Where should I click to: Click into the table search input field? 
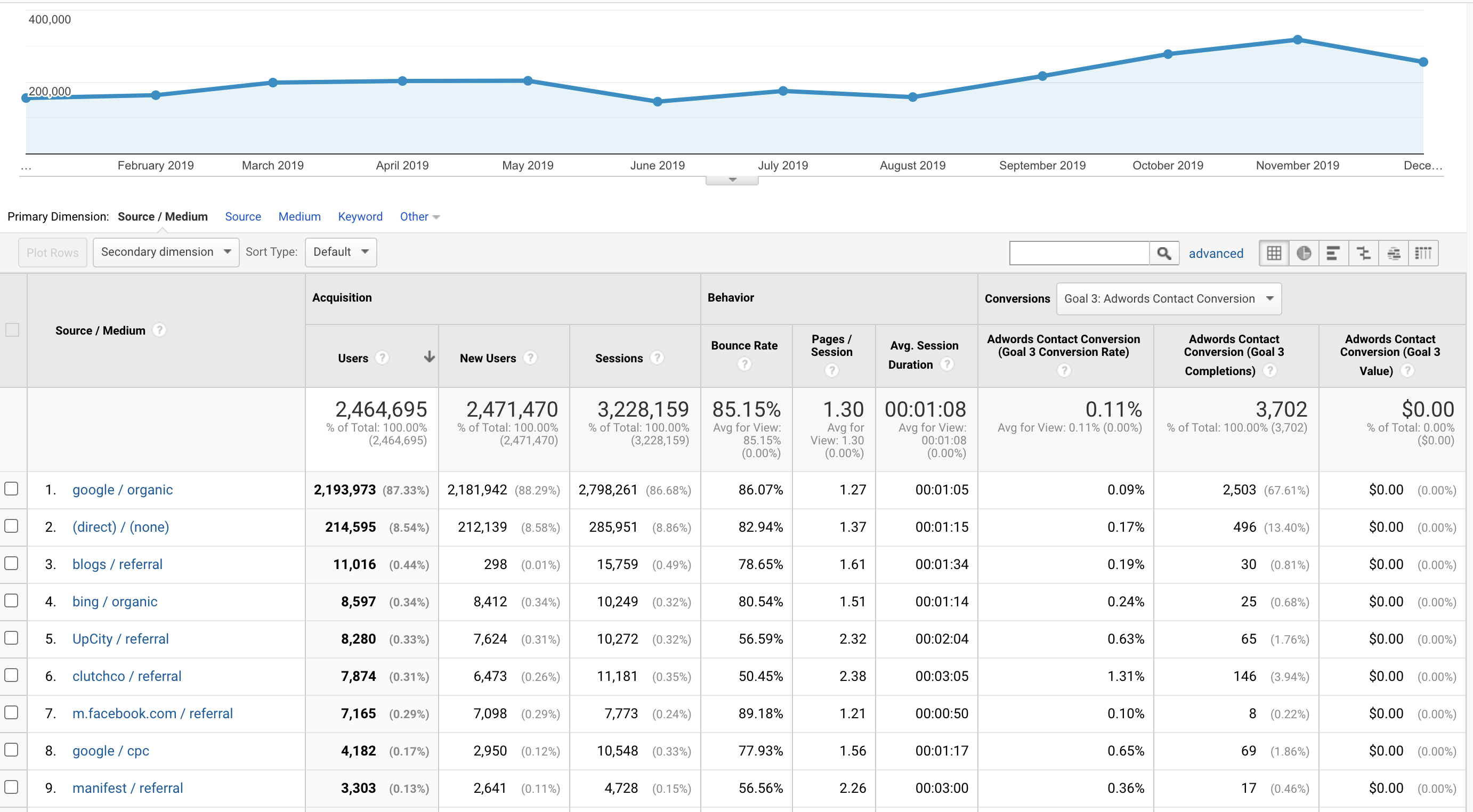point(1079,253)
